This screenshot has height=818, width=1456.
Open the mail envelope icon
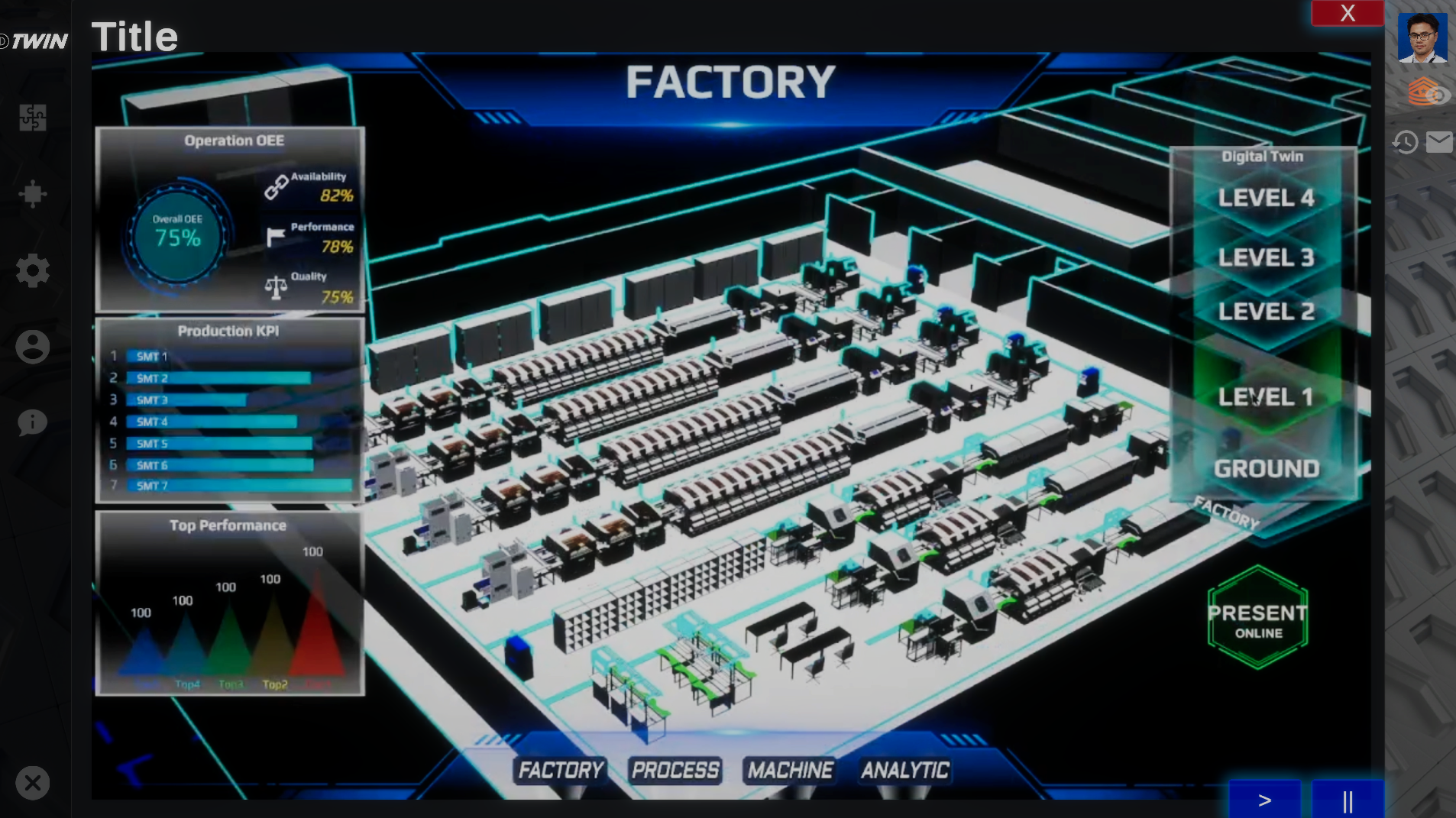coord(1439,142)
